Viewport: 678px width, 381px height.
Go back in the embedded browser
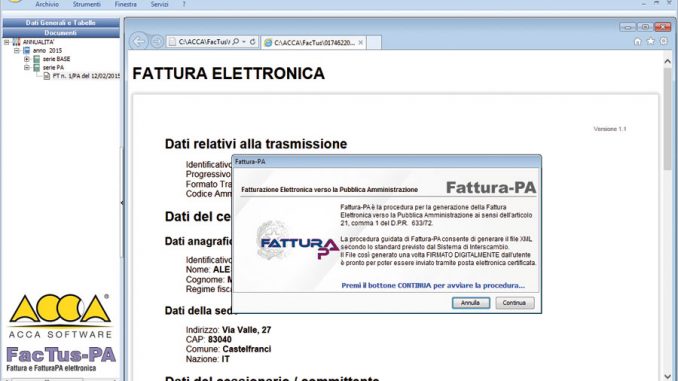click(139, 42)
